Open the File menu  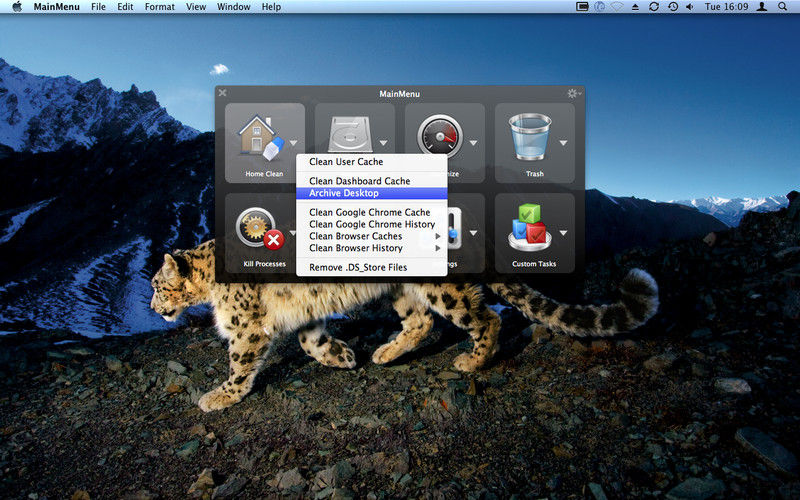point(98,7)
